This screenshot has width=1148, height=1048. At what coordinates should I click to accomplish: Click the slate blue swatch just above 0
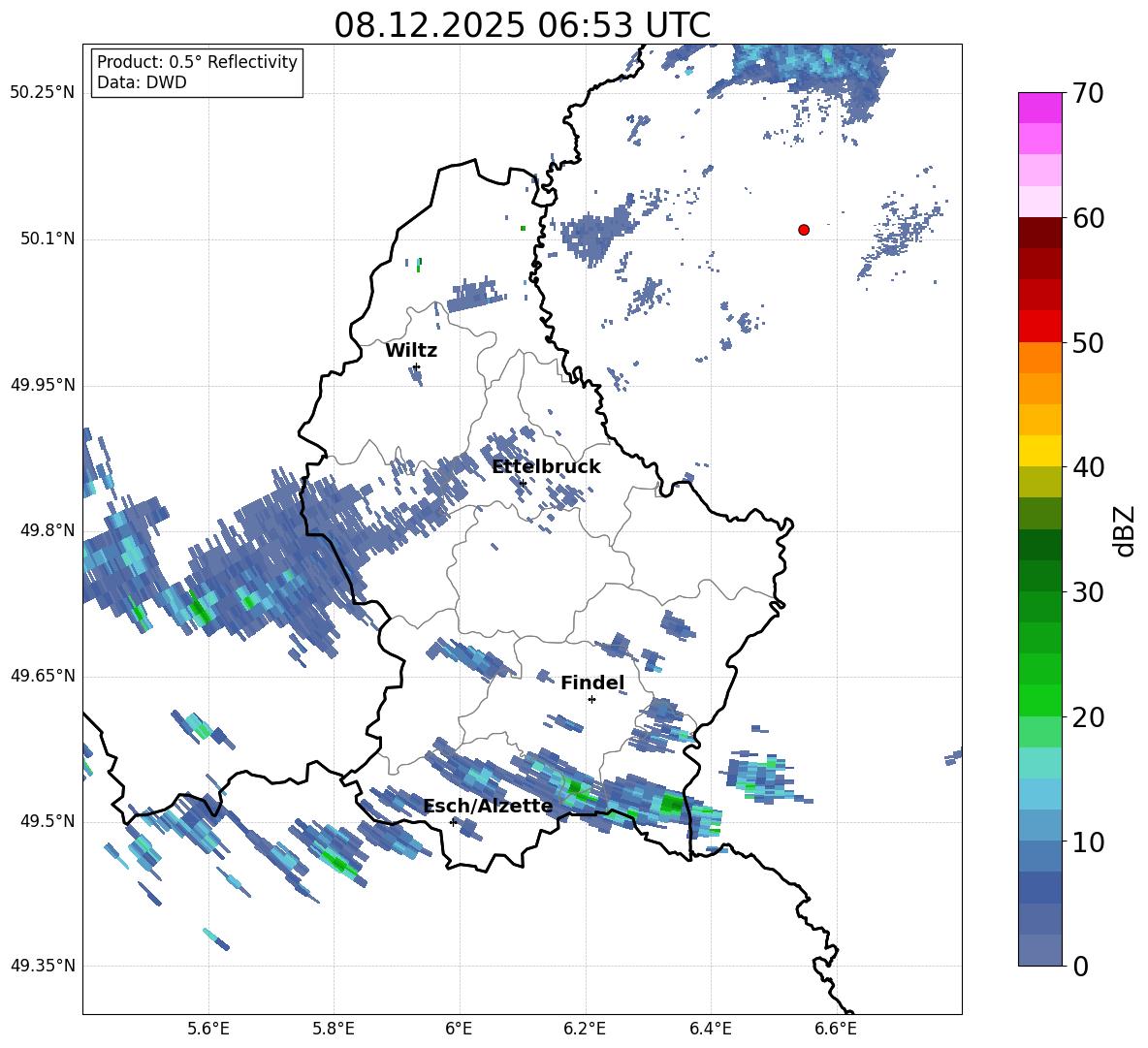1040,950
